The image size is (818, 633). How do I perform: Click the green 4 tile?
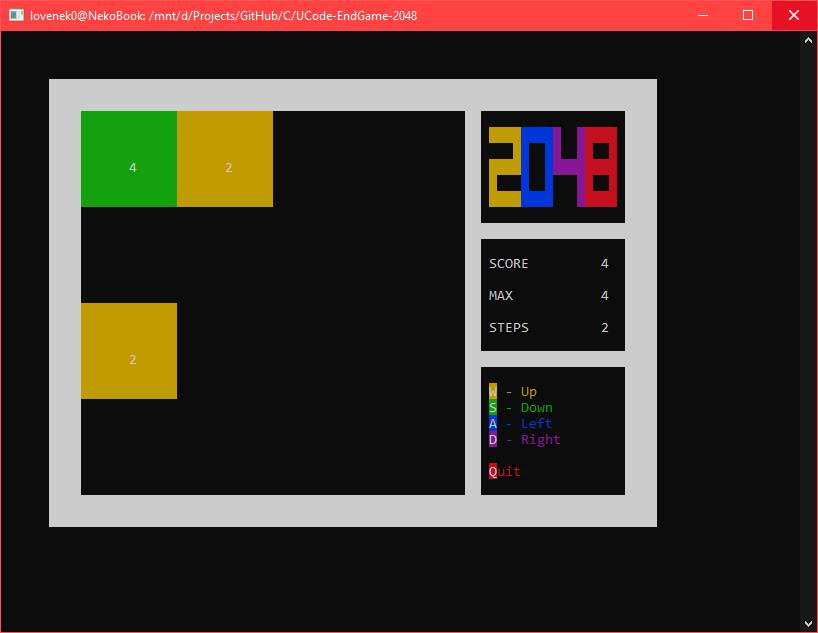point(129,159)
